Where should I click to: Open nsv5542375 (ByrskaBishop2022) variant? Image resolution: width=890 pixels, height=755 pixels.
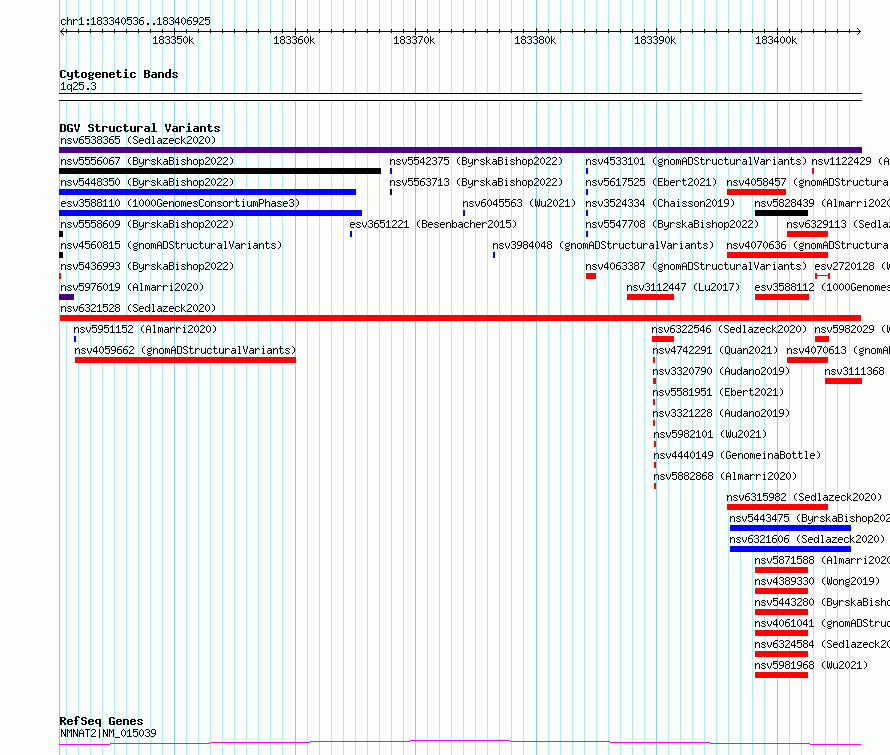(x=476, y=161)
